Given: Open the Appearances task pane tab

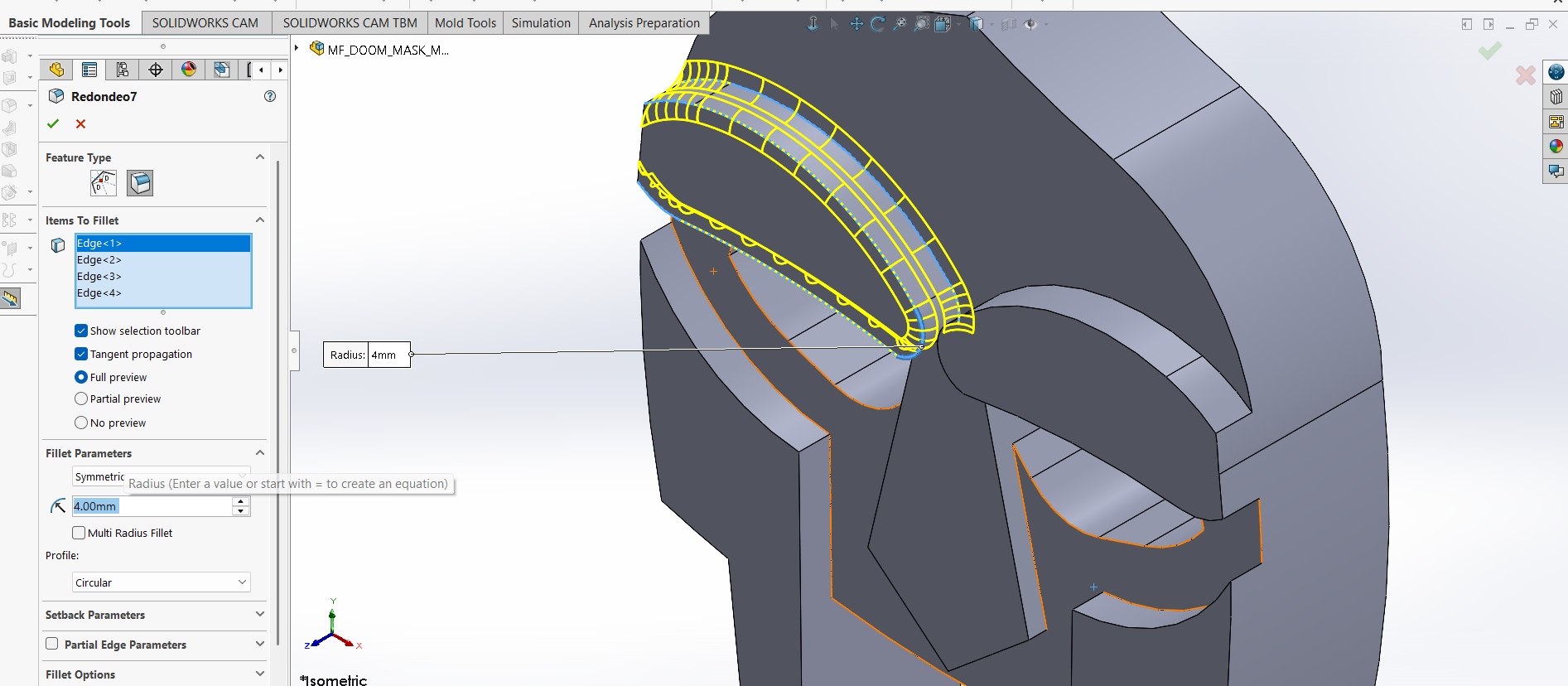Looking at the screenshot, I should point(1556,147).
